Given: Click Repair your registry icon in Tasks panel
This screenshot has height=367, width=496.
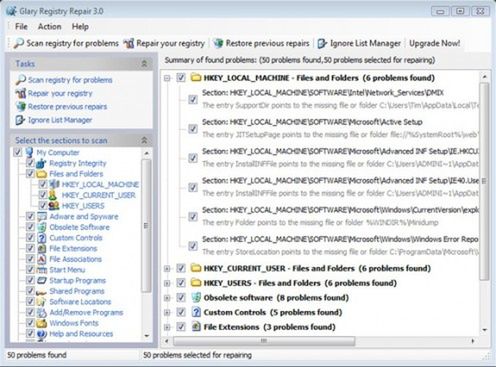Looking at the screenshot, I should (21, 93).
